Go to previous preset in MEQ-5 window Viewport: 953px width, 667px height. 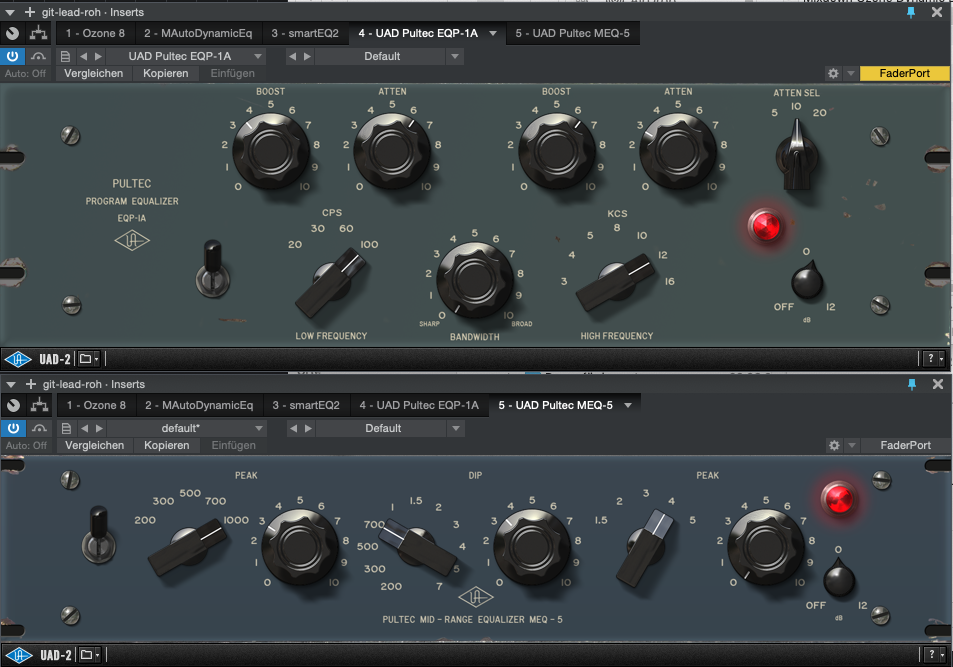tap(84, 428)
